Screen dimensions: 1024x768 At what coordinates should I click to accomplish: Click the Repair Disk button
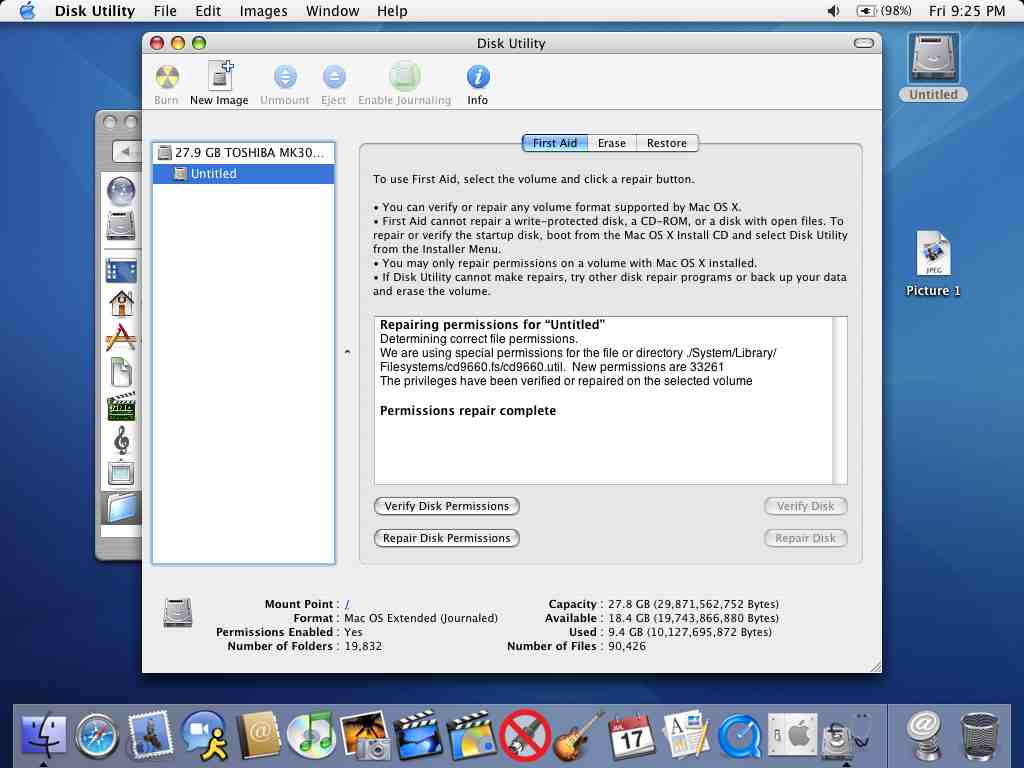pos(805,538)
